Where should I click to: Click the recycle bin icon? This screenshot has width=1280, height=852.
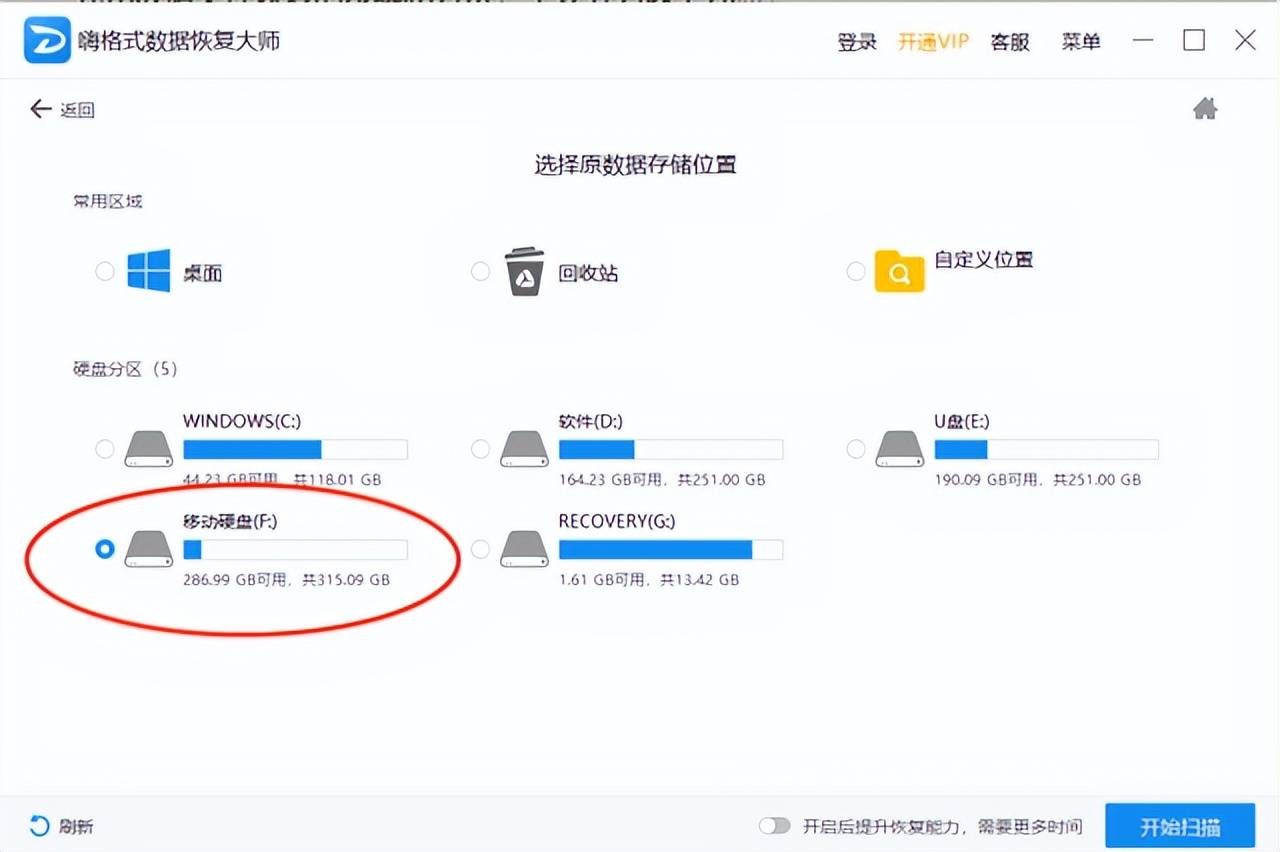[524, 270]
